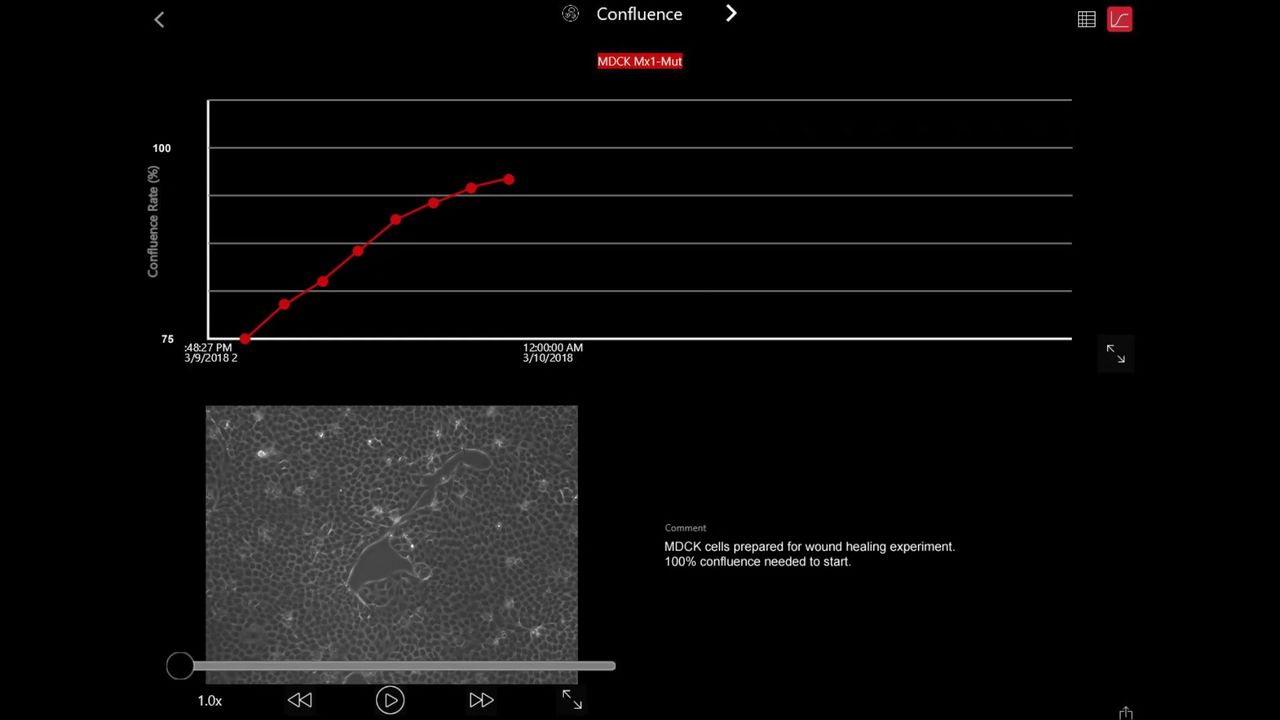Select the last data point on curve
The width and height of the screenshot is (1280, 720).
tap(509, 180)
